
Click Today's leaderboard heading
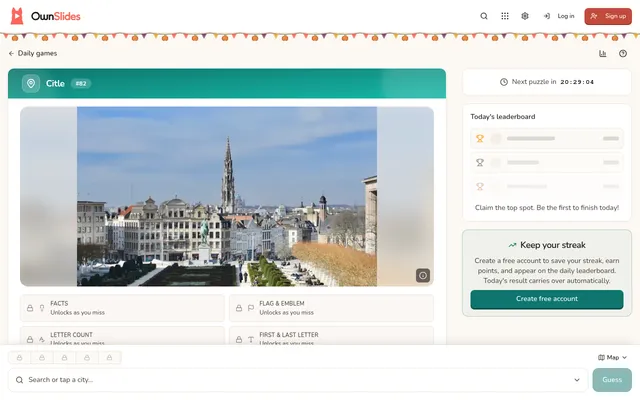502,117
